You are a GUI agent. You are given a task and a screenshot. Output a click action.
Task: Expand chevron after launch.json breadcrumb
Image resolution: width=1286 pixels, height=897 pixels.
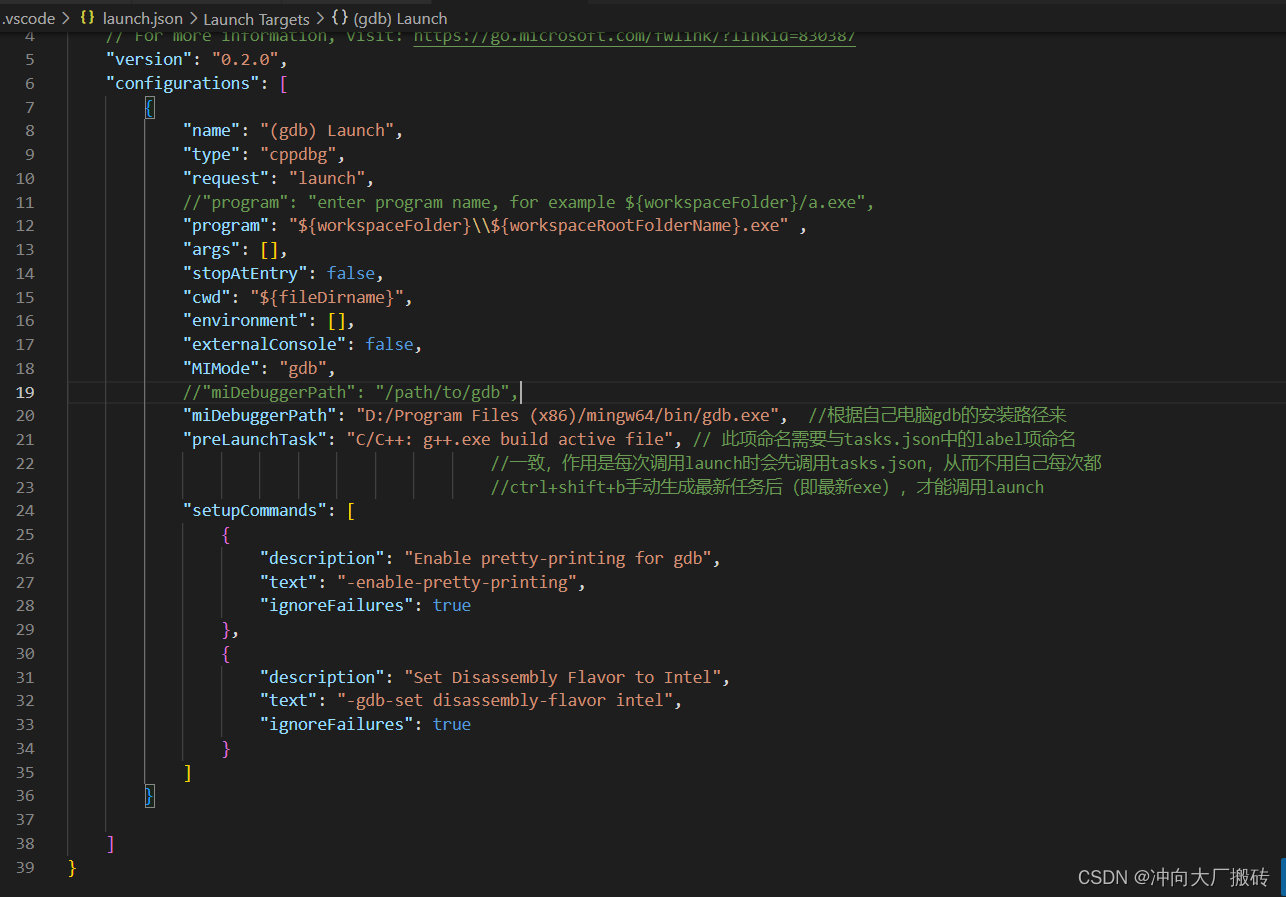point(193,18)
